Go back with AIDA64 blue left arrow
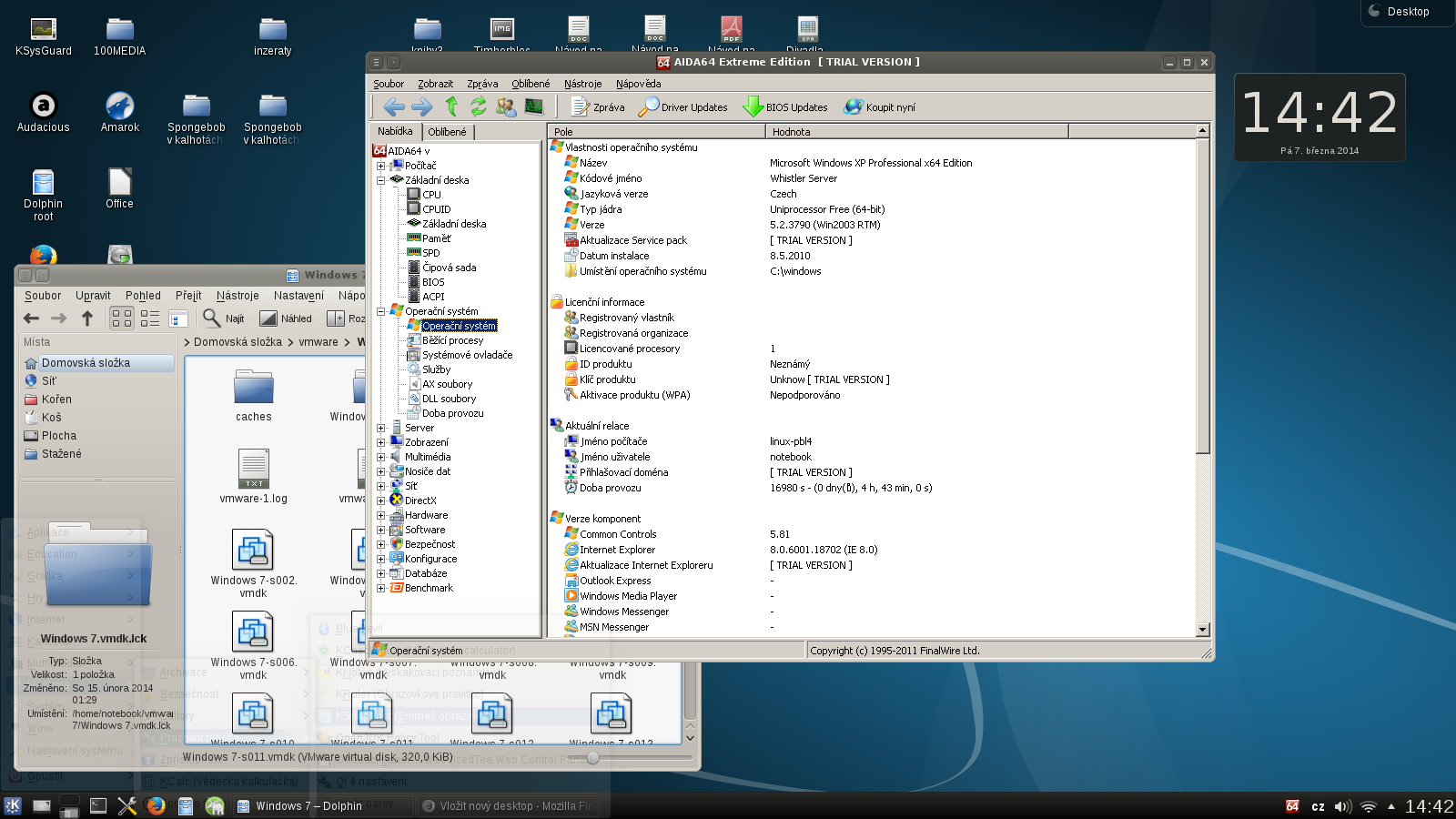The width and height of the screenshot is (1456, 819). pos(394,107)
